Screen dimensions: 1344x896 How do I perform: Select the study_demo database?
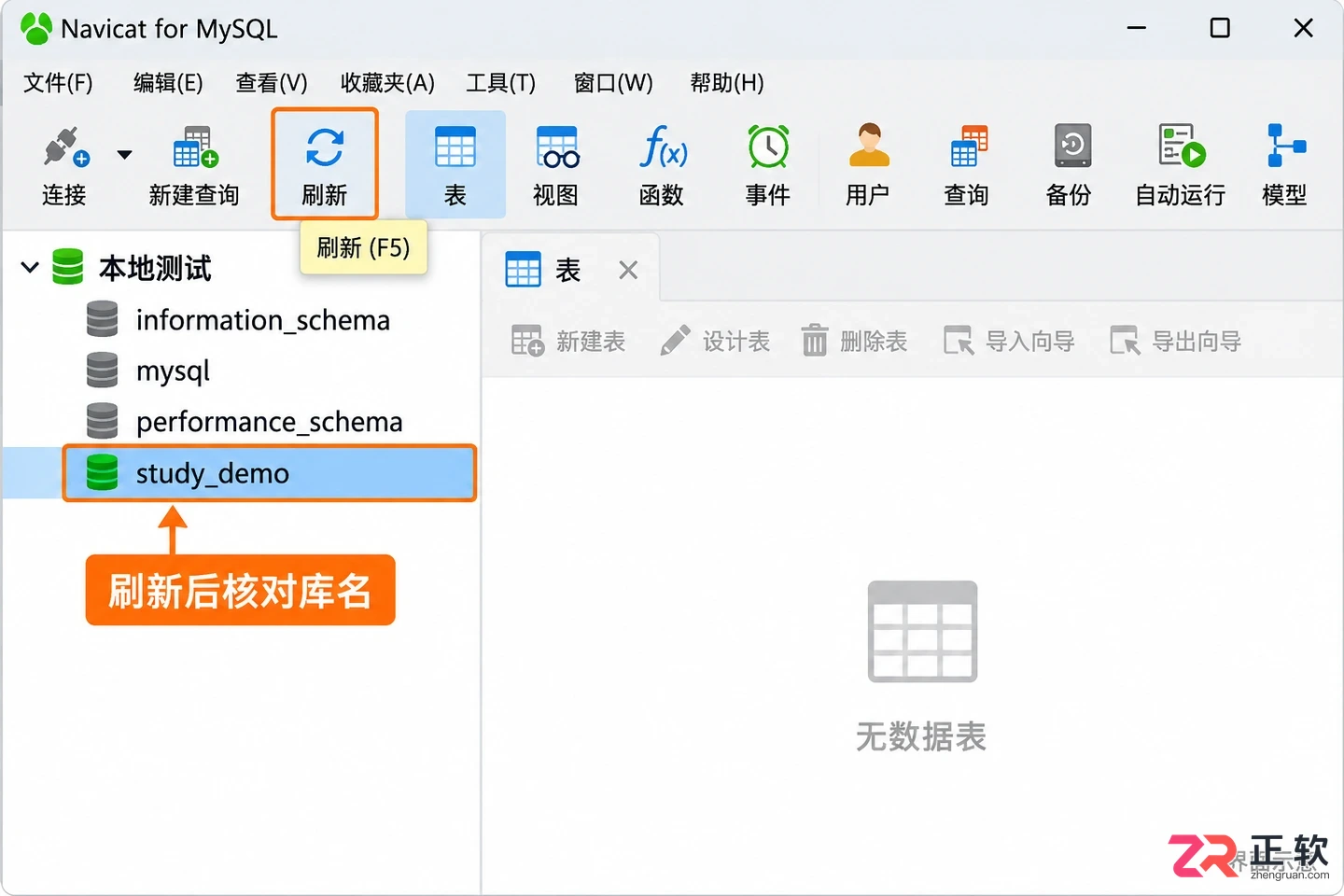tap(270, 473)
